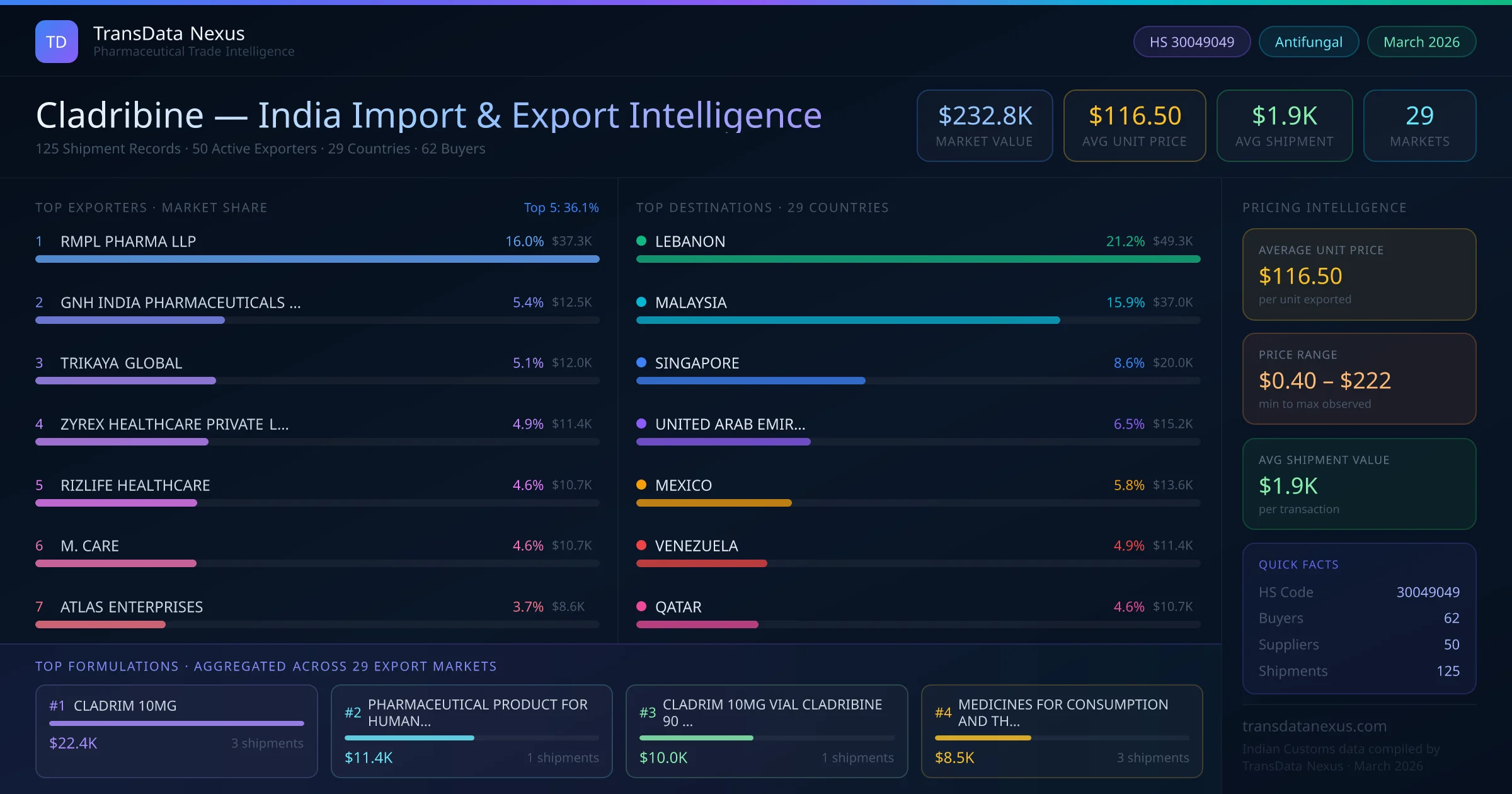The image size is (1512, 794).
Task: Switch to the TOP EXPORTERS section header
Action: click(x=151, y=207)
